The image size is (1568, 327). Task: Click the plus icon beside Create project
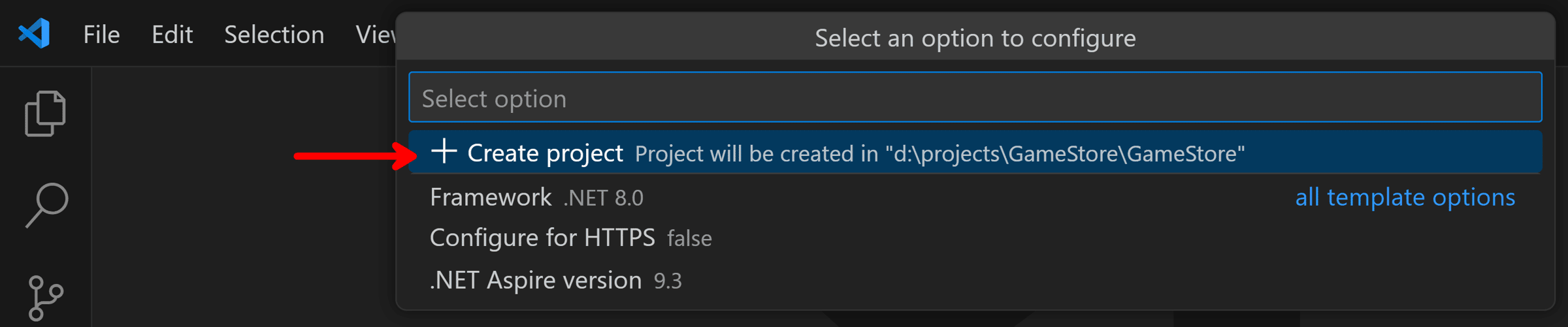(444, 151)
